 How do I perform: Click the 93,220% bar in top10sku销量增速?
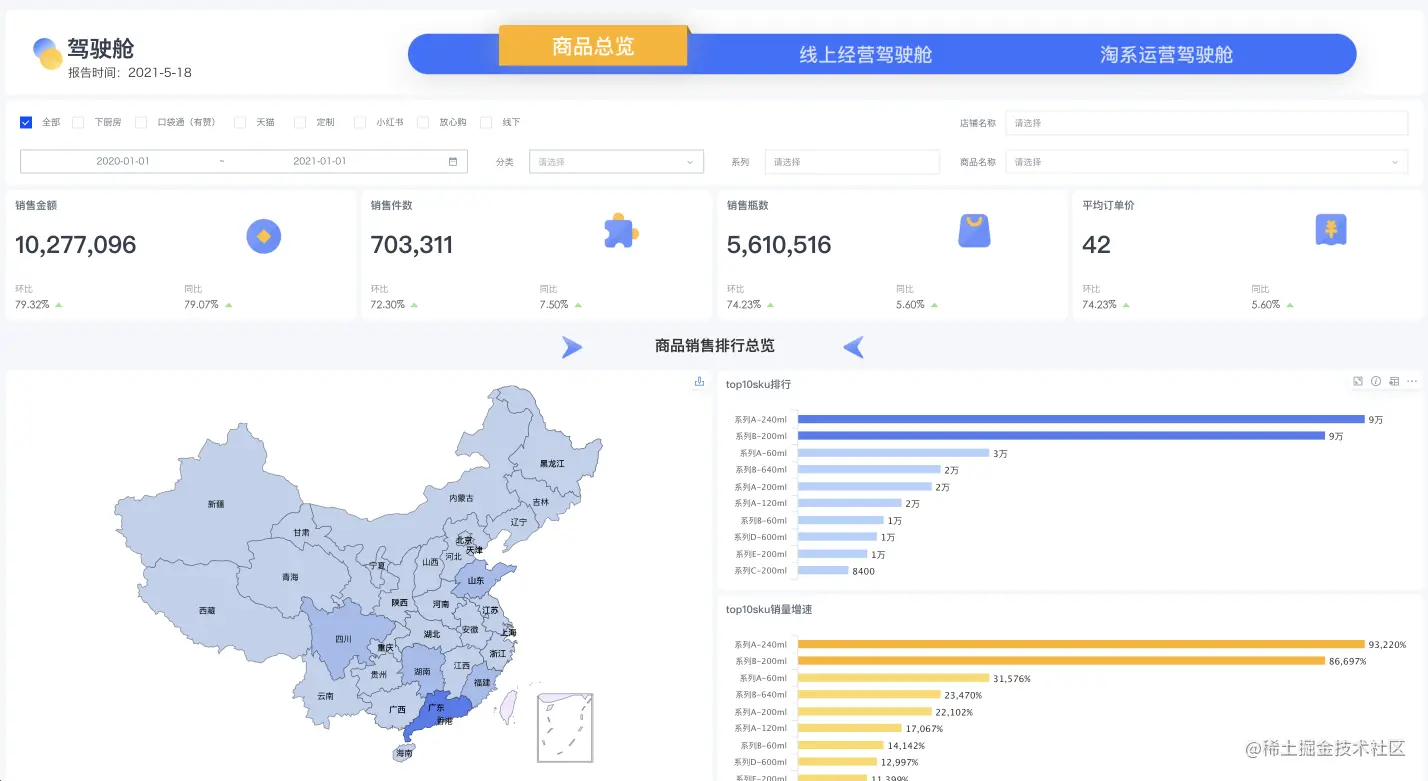pos(1081,645)
